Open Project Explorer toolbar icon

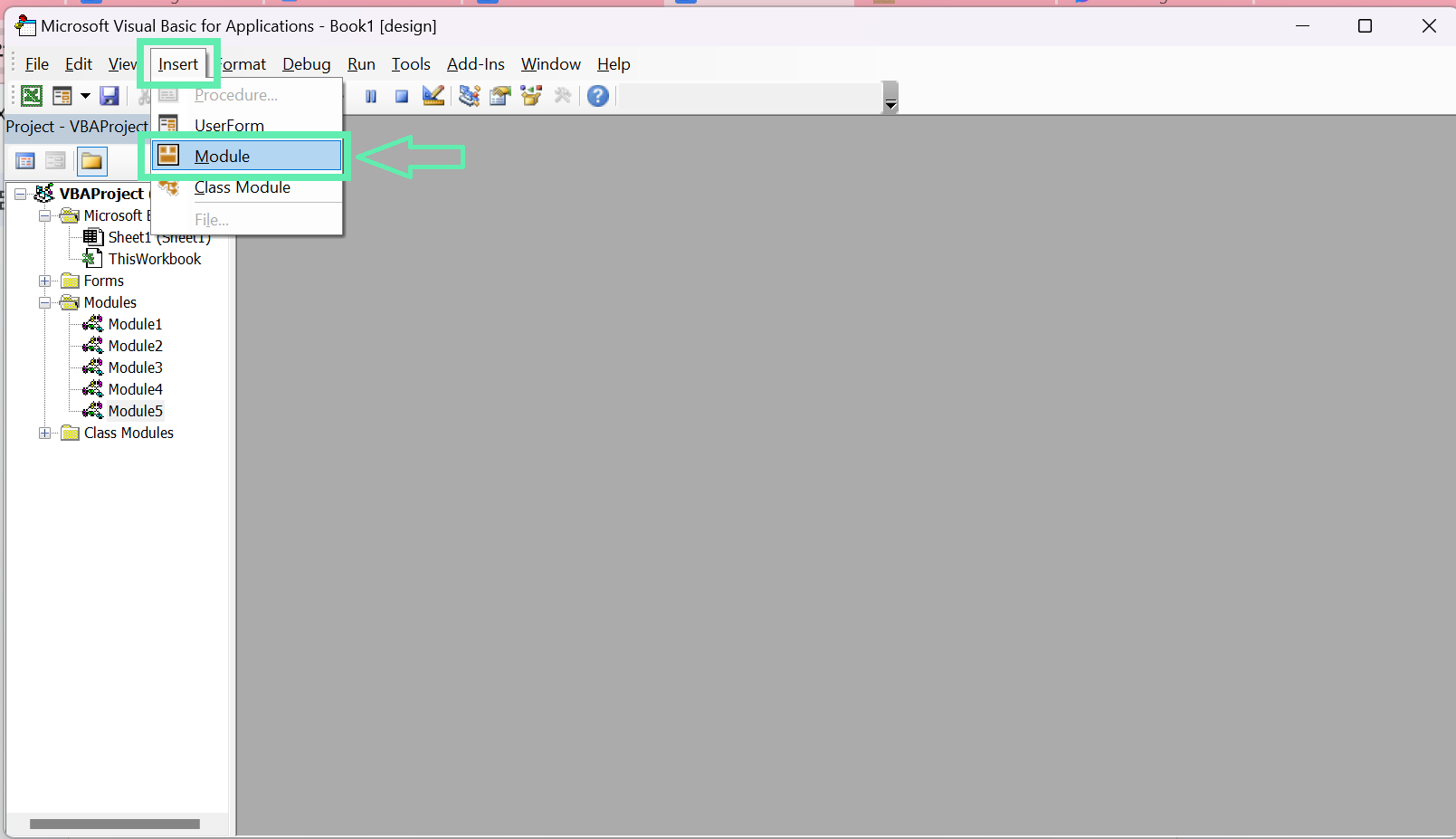tap(469, 95)
